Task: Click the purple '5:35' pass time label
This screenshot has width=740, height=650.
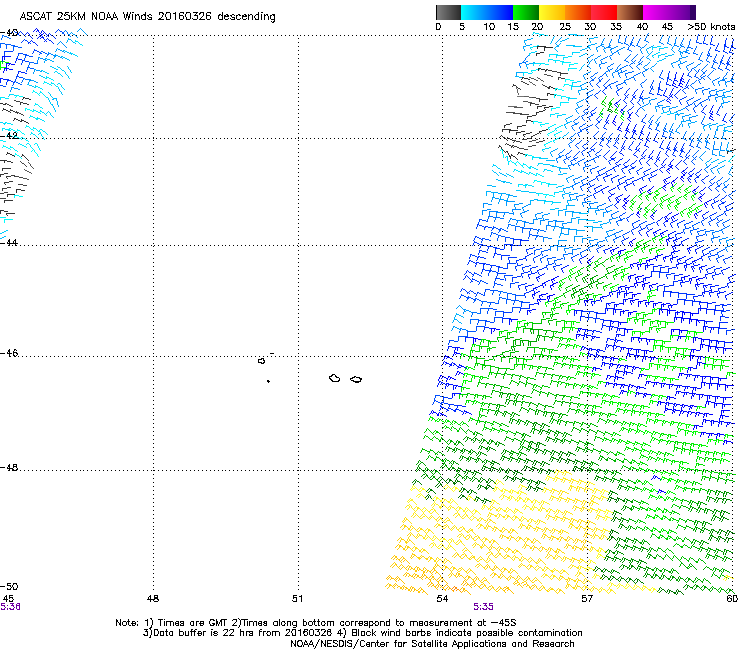Action: (483, 607)
